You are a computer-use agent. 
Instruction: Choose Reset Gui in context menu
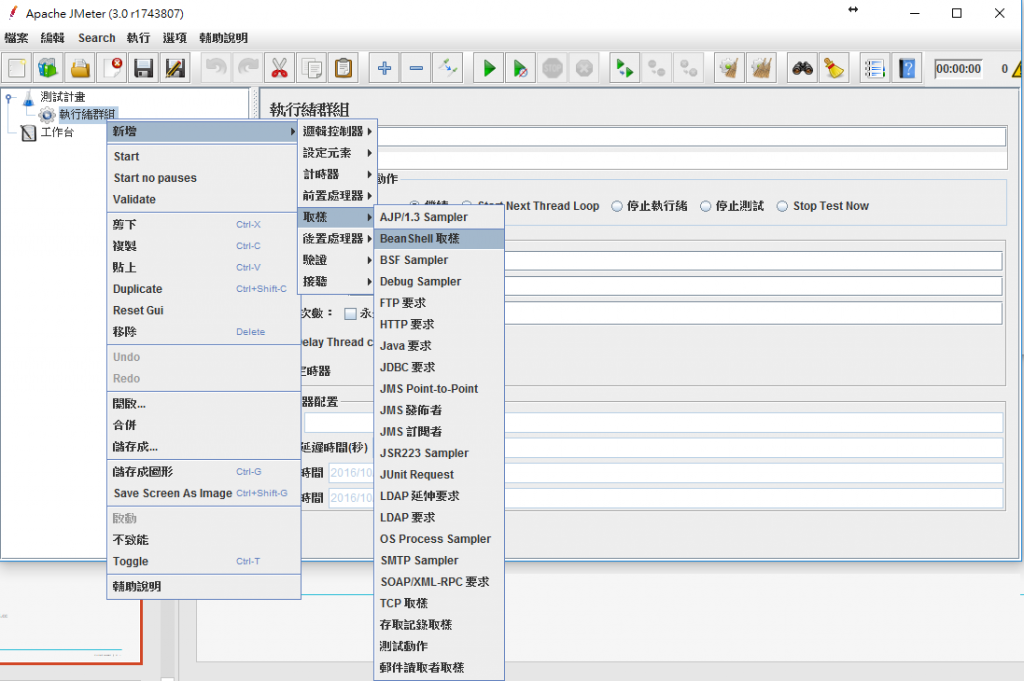[x=202, y=310]
